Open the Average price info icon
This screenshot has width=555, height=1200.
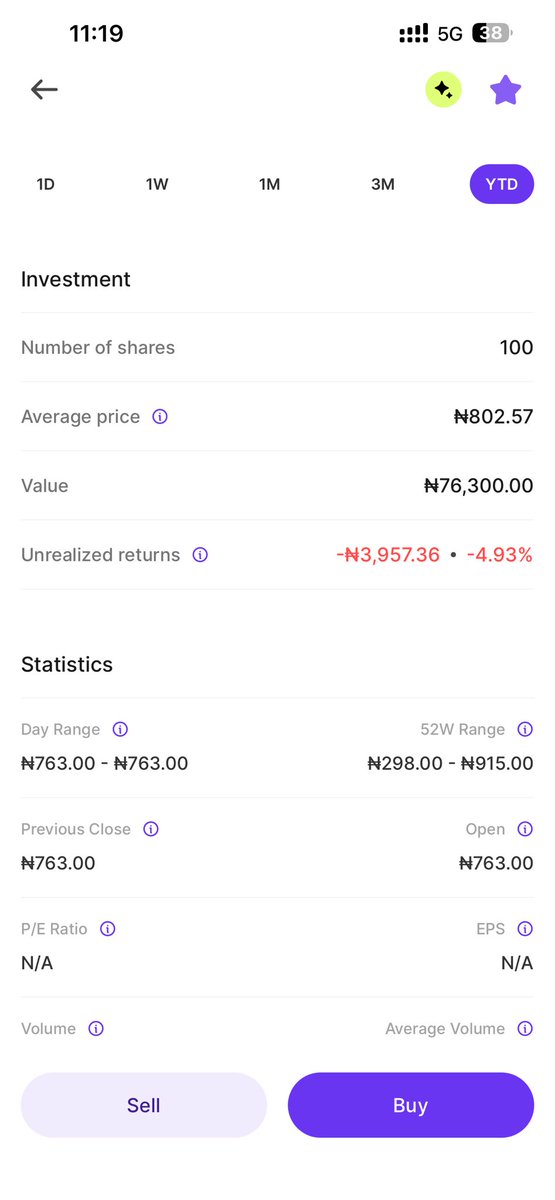click(x=160, y=417)
